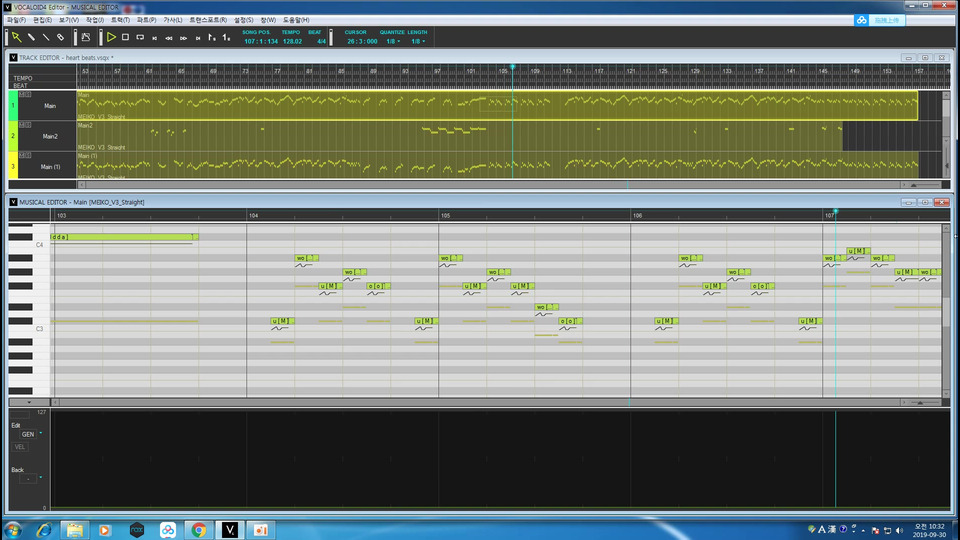
Task: Open the 파트(P) menu
Action: tap(146, 20)
